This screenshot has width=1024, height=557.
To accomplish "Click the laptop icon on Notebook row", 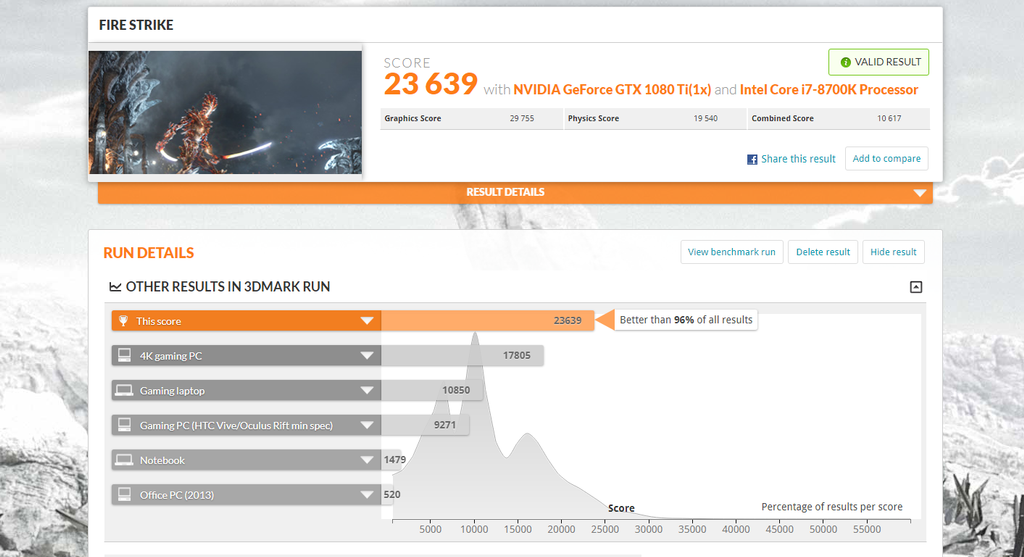I will coord(123,460).
